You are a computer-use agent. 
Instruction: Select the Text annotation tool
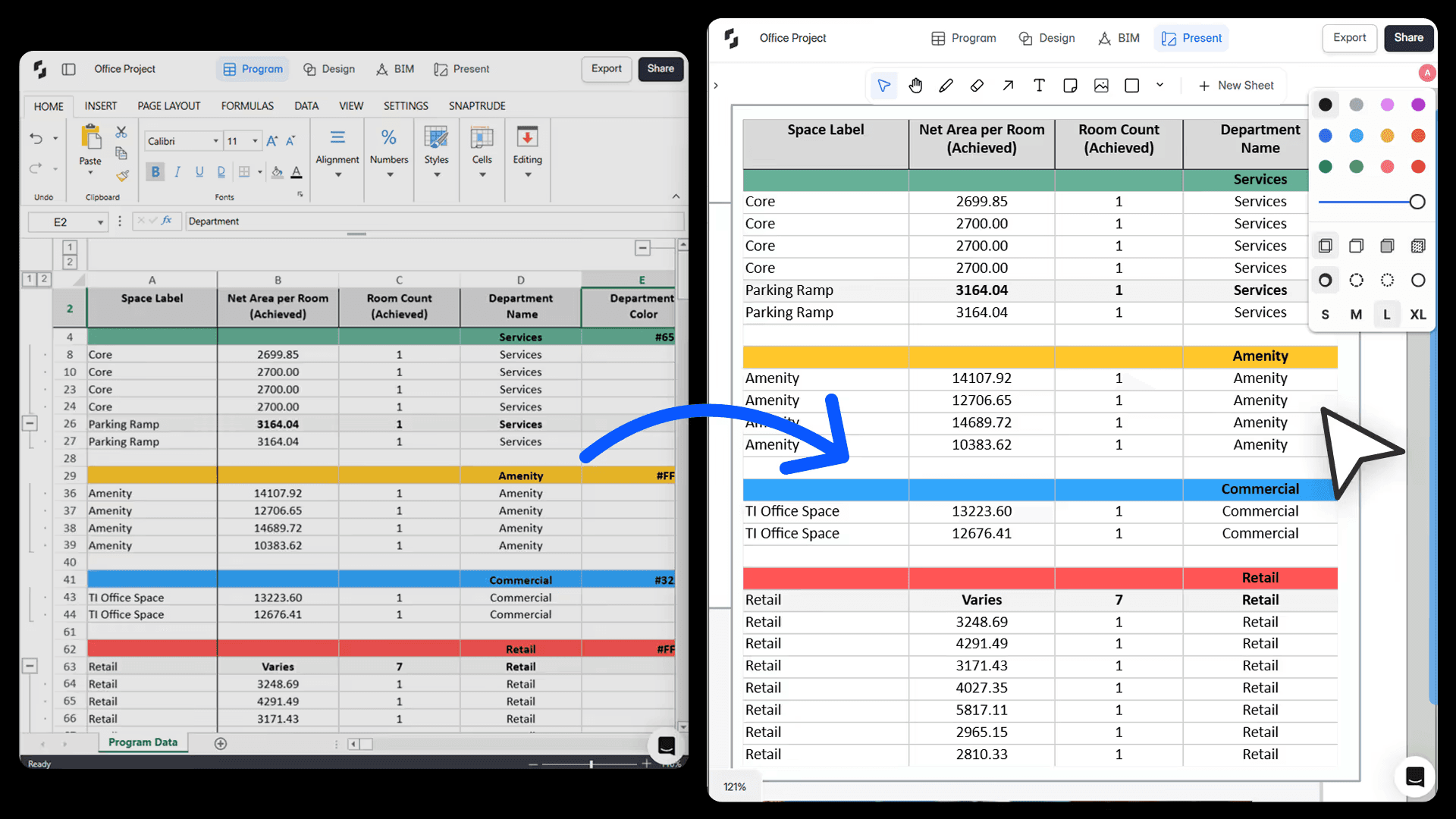point(1039,85)
